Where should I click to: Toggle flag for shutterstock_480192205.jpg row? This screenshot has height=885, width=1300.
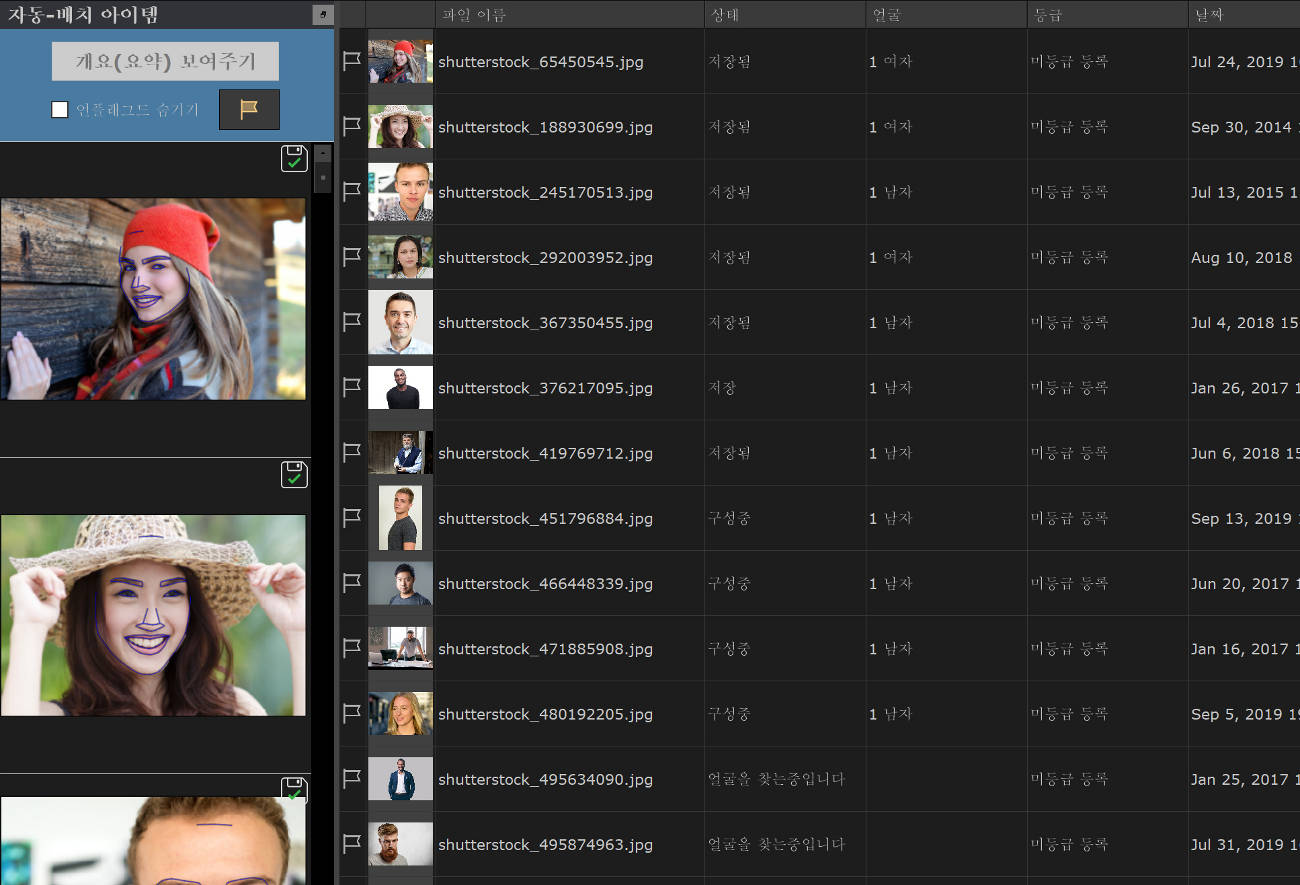click(352, 713)
